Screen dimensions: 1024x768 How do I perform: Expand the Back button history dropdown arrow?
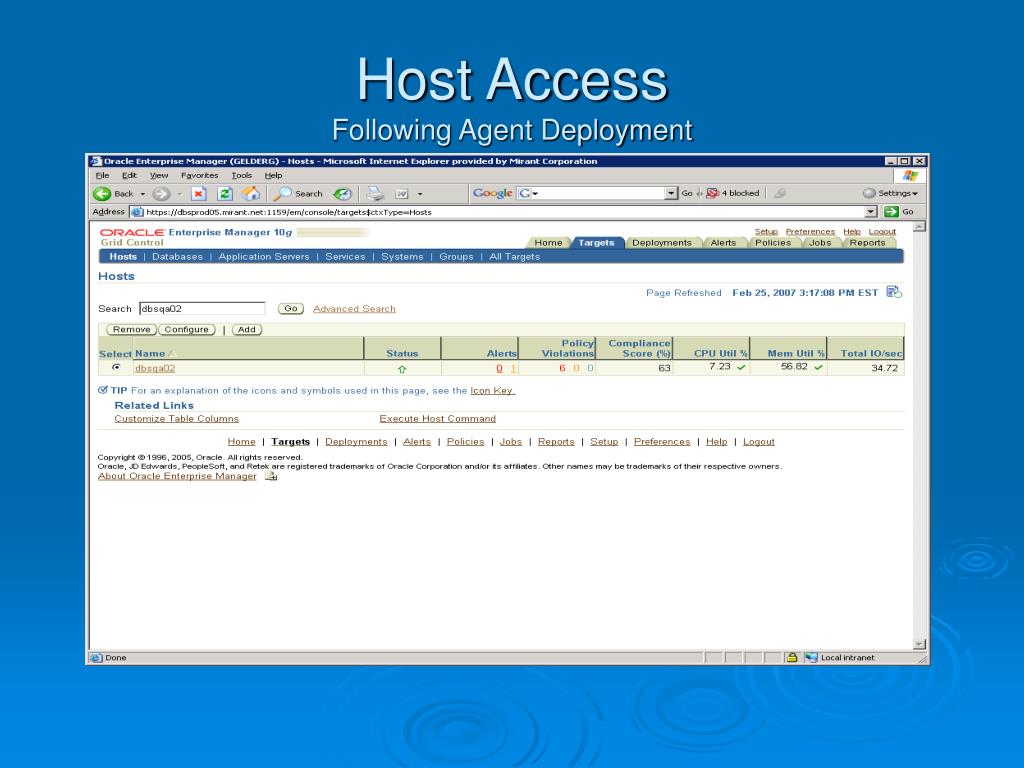tap(142, 194)
